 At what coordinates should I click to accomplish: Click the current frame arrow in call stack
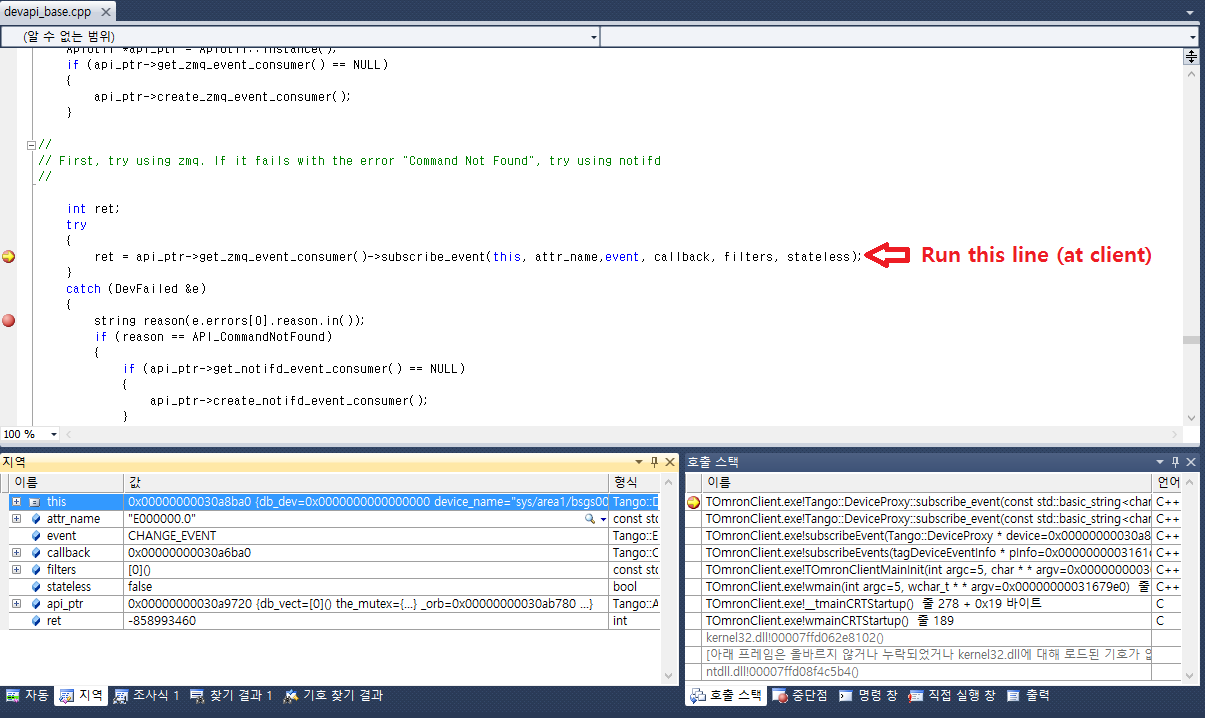coord(693,502)
